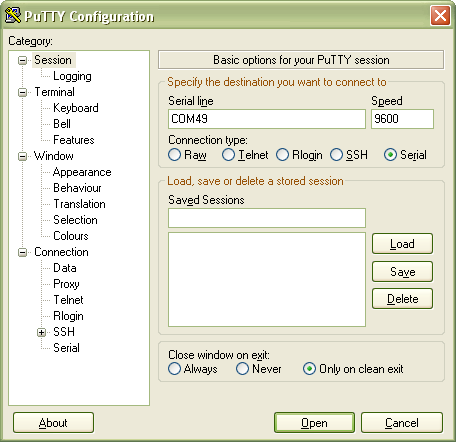Close the PuTTY Configuration window
Image resolution: width=456 pixels, height=442 pixels.
[x=440, y=16]
